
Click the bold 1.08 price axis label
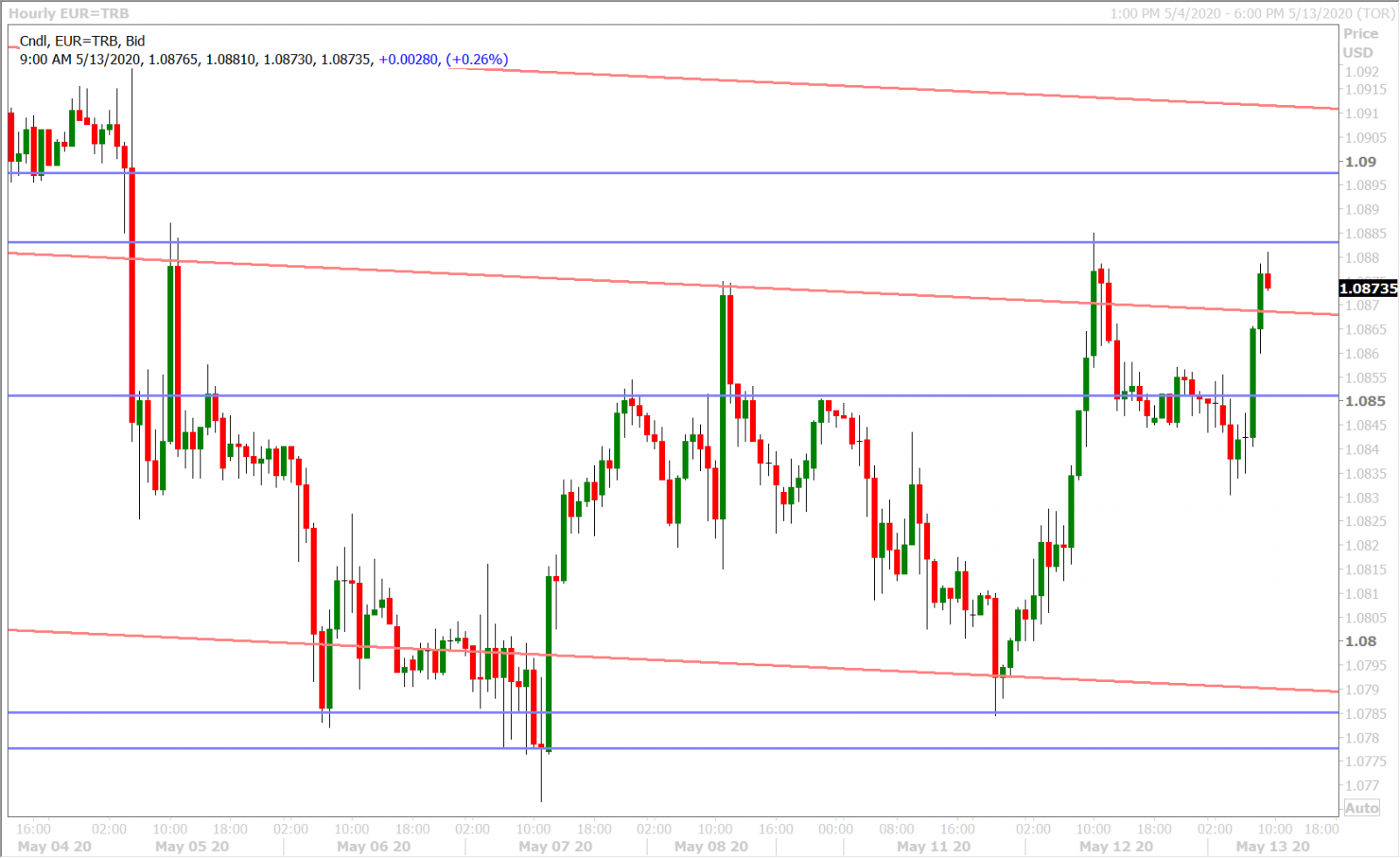1361,642
